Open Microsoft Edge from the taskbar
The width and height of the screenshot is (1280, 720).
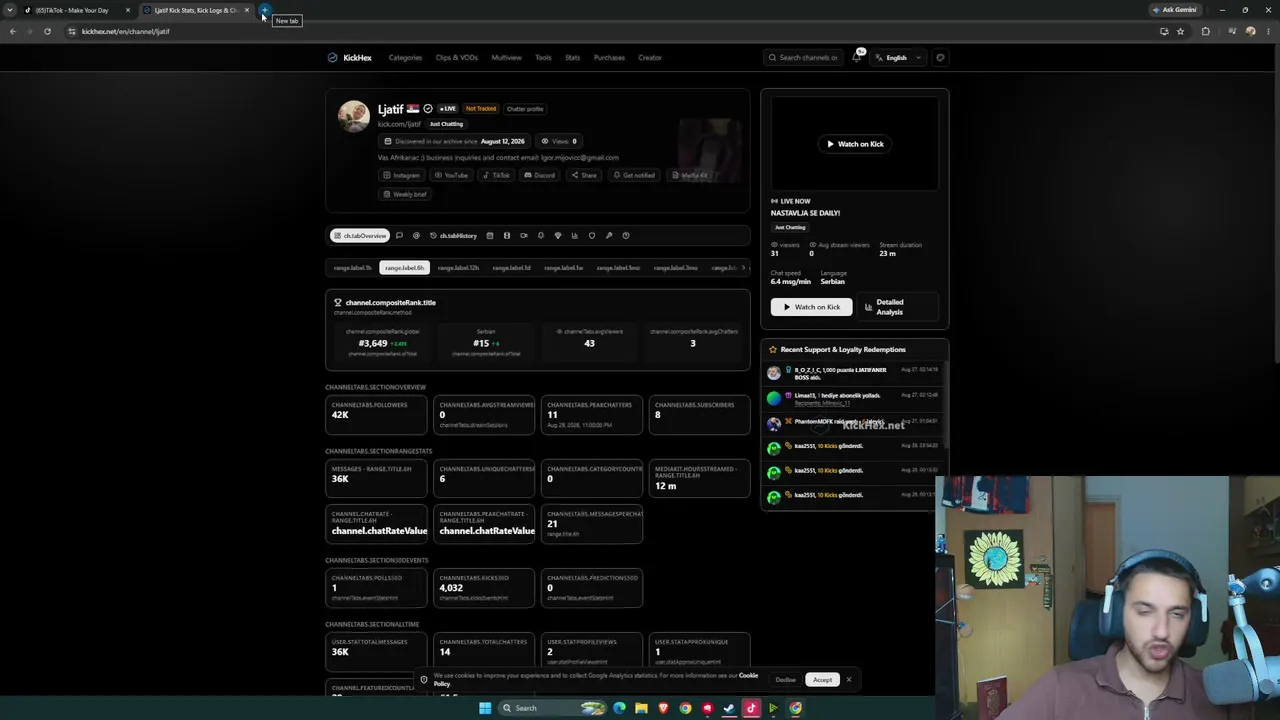tap(619, 708)
